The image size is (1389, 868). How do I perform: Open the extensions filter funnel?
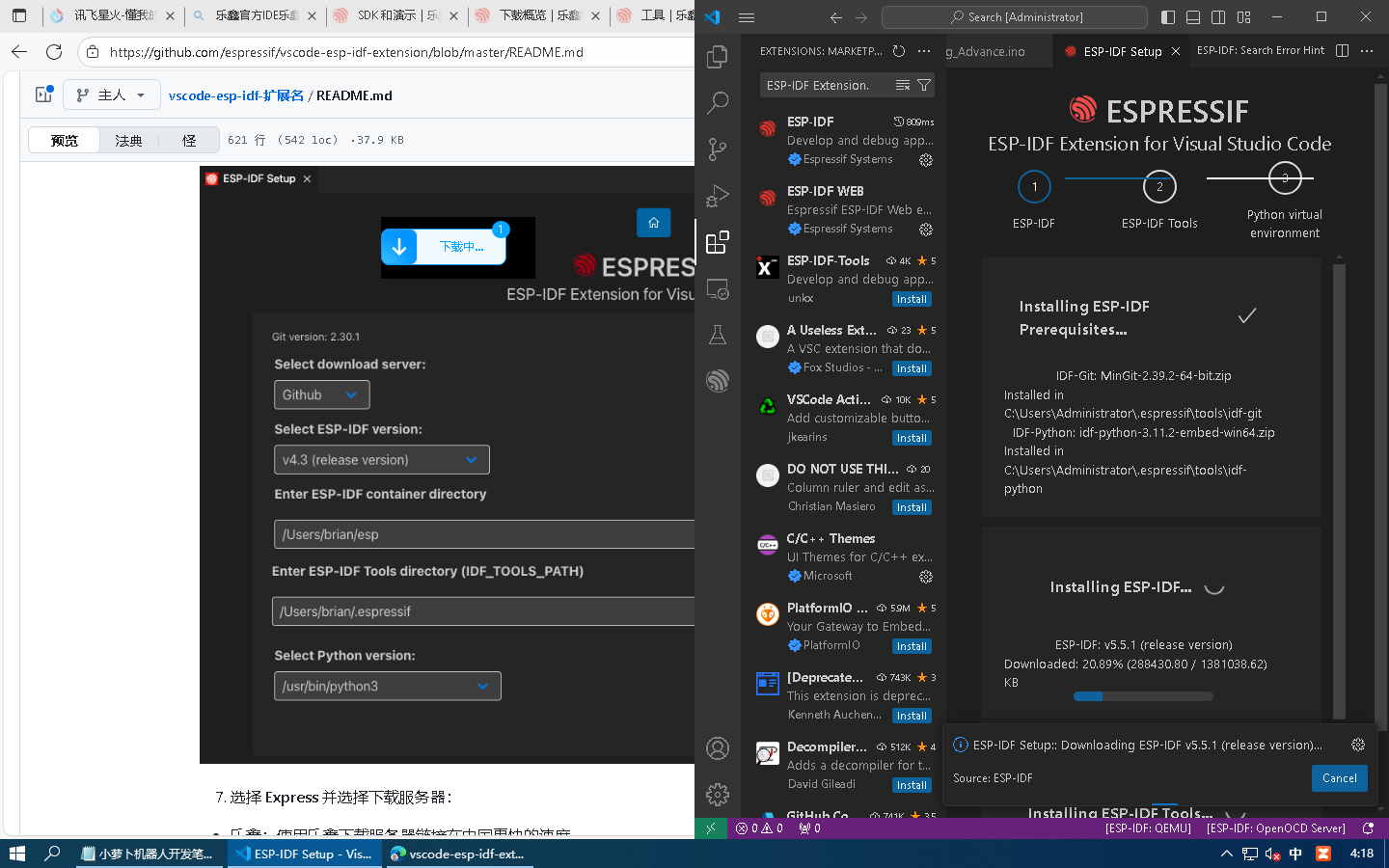click(924, 86)
